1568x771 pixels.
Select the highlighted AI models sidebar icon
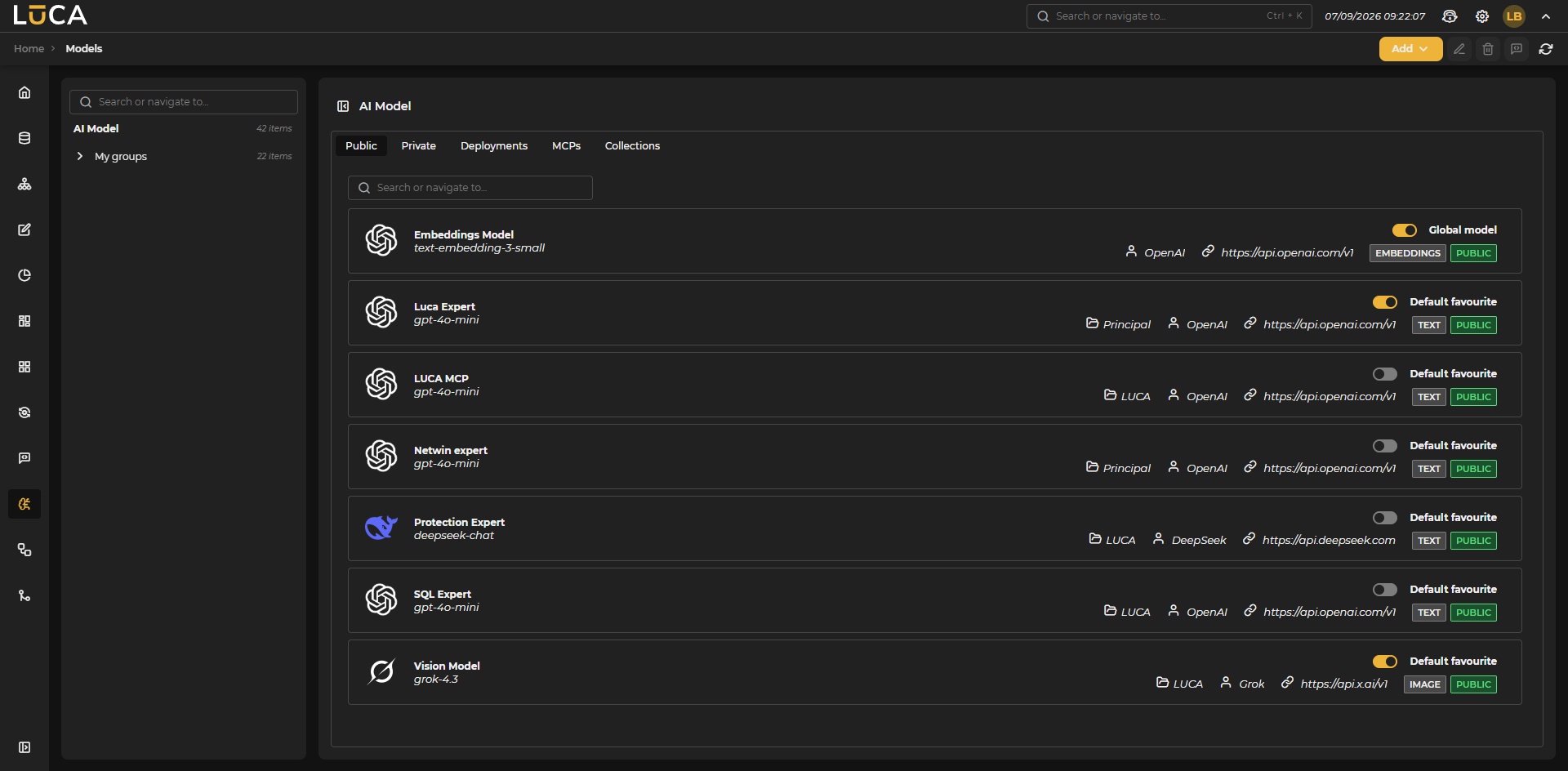click(x=24, y=504)
